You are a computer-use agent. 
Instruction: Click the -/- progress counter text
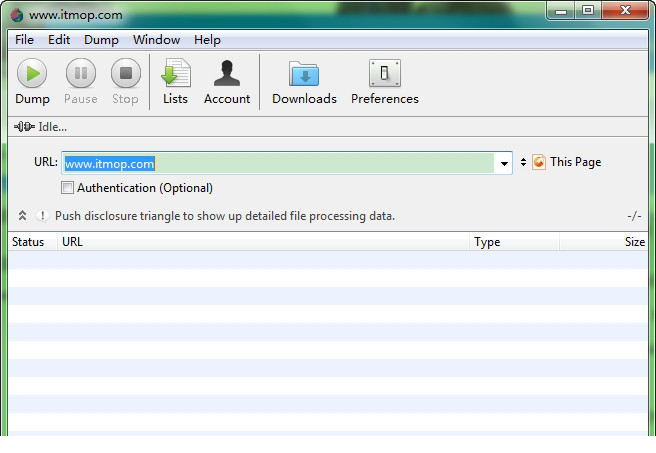coord(634,216)
